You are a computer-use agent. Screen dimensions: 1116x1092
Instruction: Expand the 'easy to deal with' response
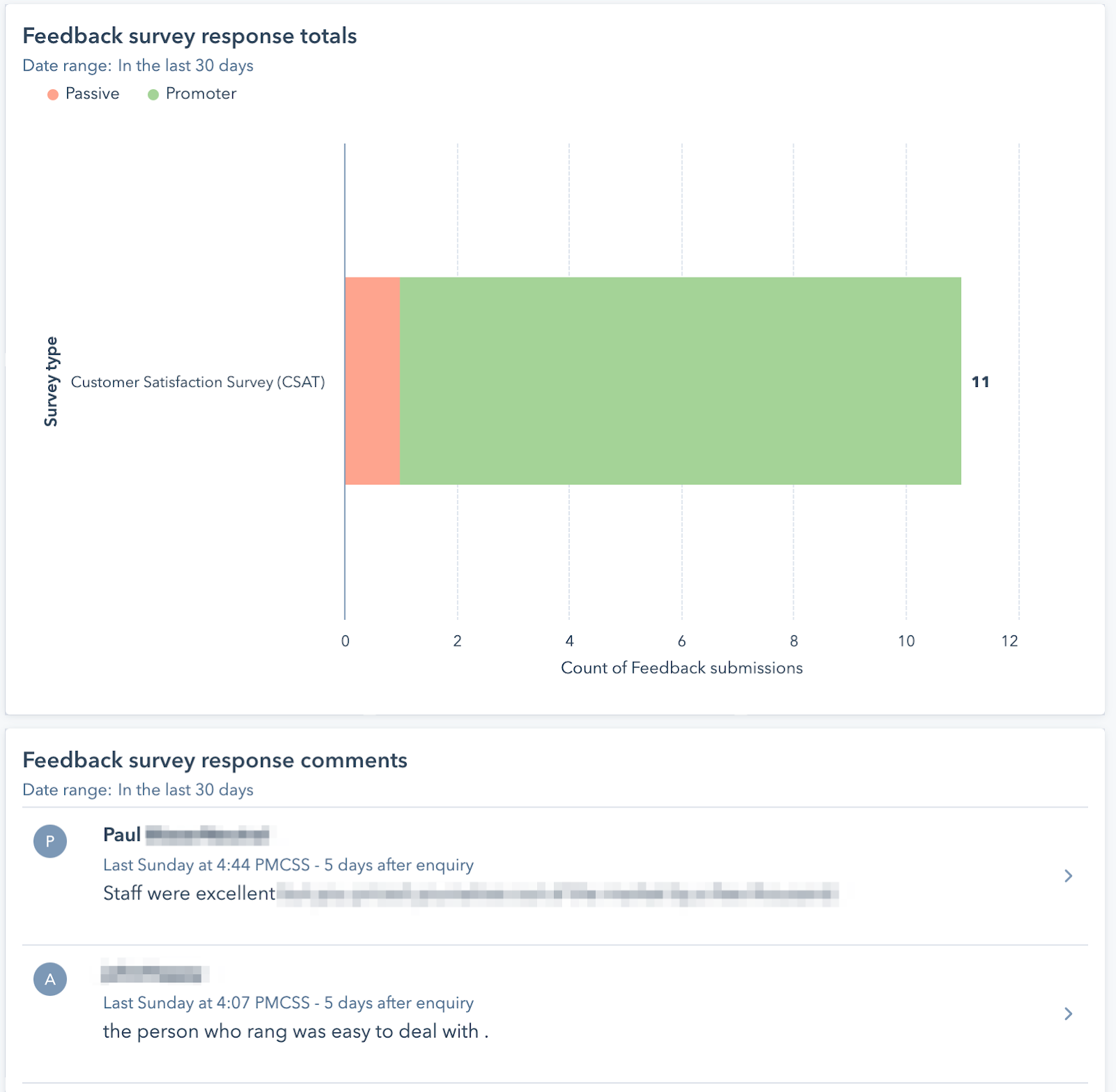pyautogui.click(x=1068, y=1014)
